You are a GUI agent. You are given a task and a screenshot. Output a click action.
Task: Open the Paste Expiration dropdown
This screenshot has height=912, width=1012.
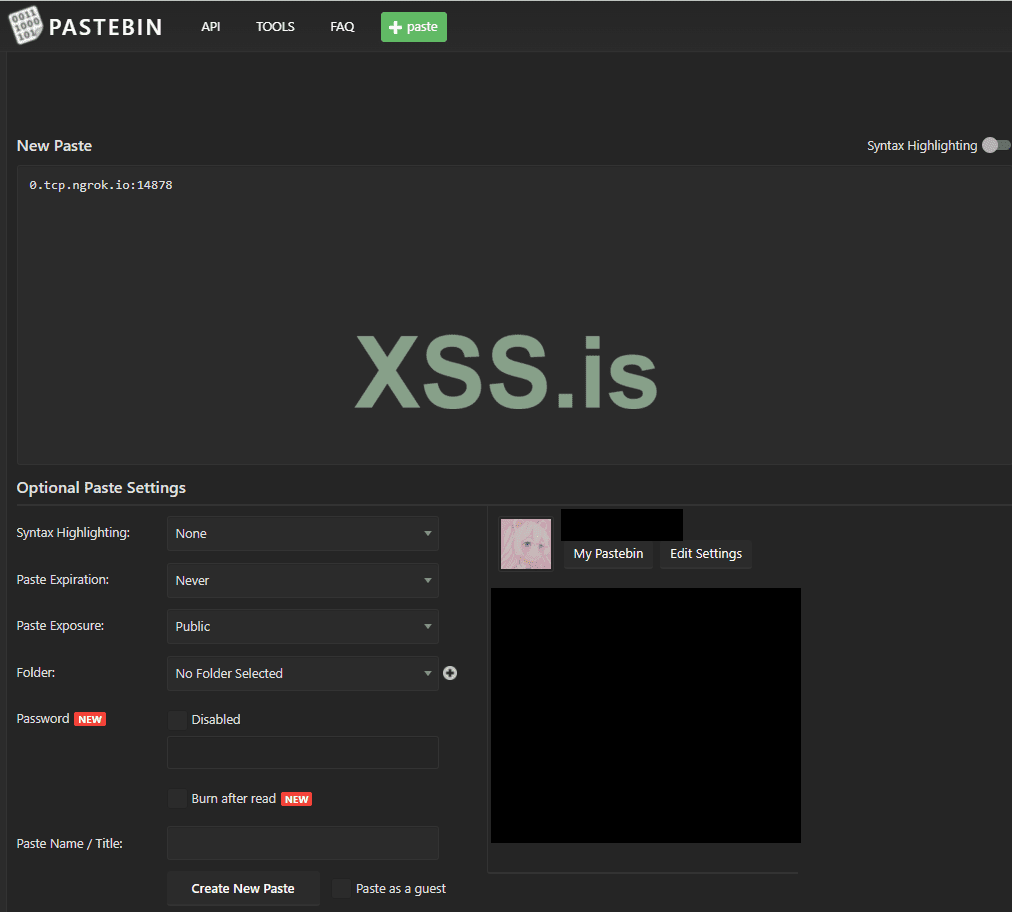[303, 580]
